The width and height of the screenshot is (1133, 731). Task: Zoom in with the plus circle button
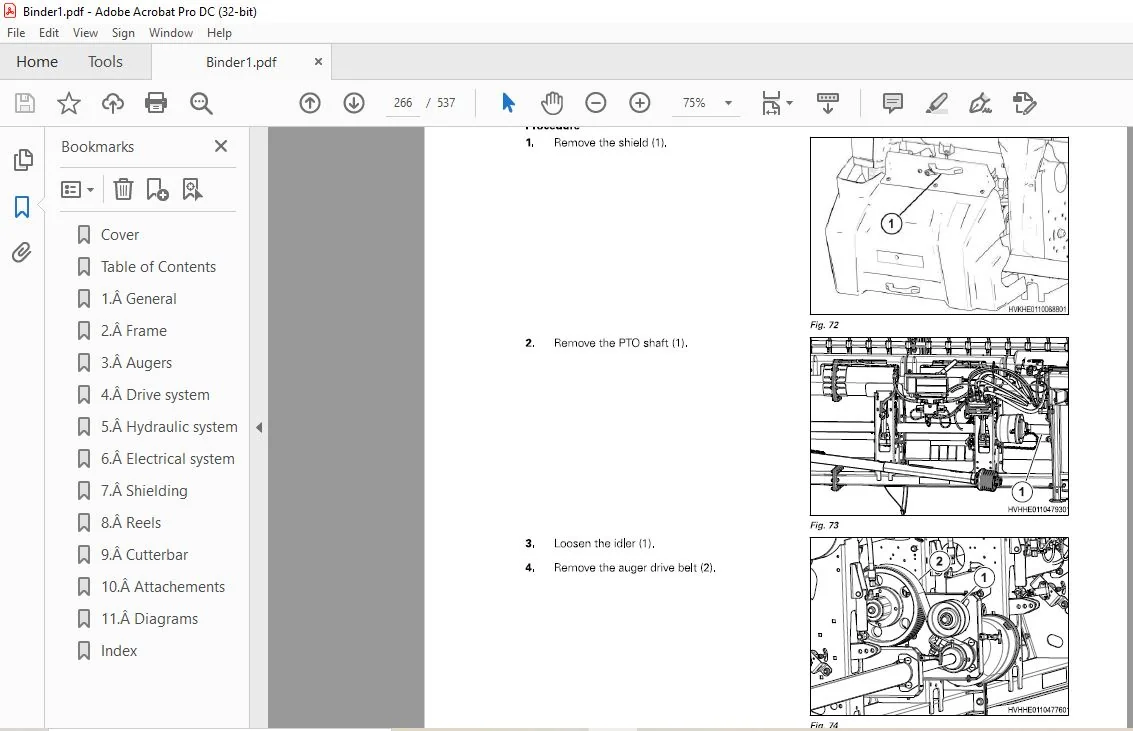click(639, 103)
